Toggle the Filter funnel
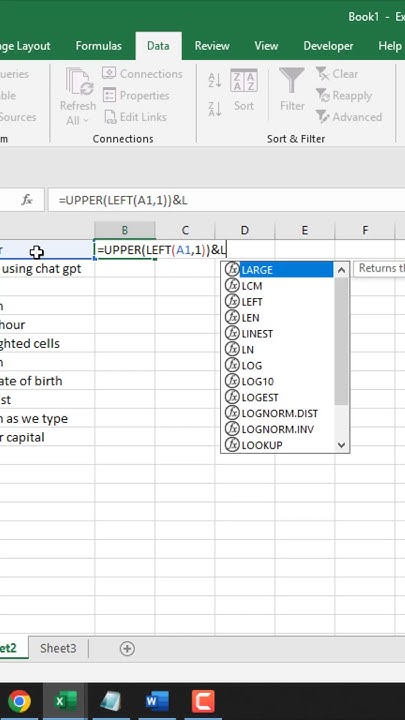 coord(292,90)
